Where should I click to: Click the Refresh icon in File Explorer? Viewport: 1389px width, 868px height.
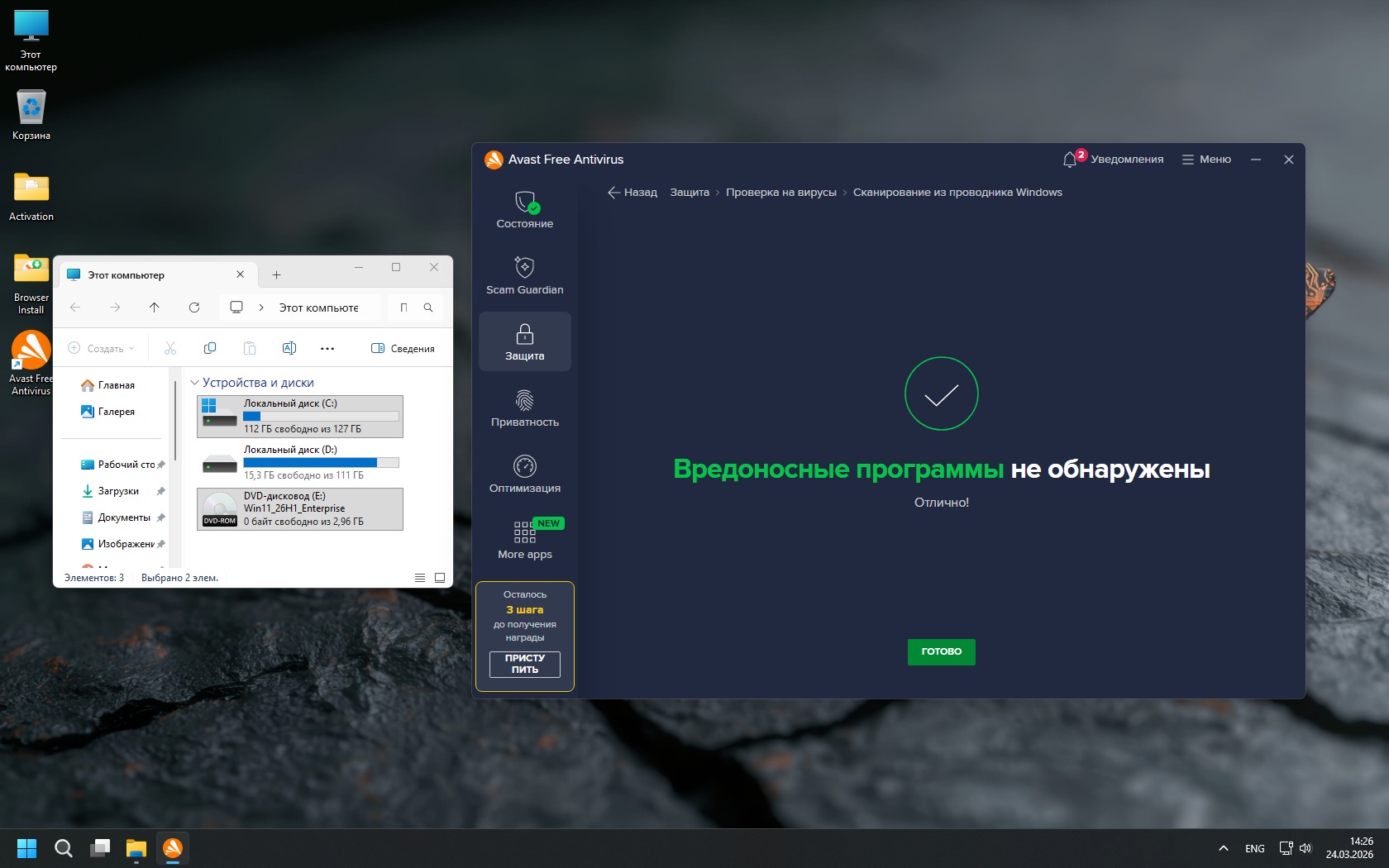[x=194, y=308]
